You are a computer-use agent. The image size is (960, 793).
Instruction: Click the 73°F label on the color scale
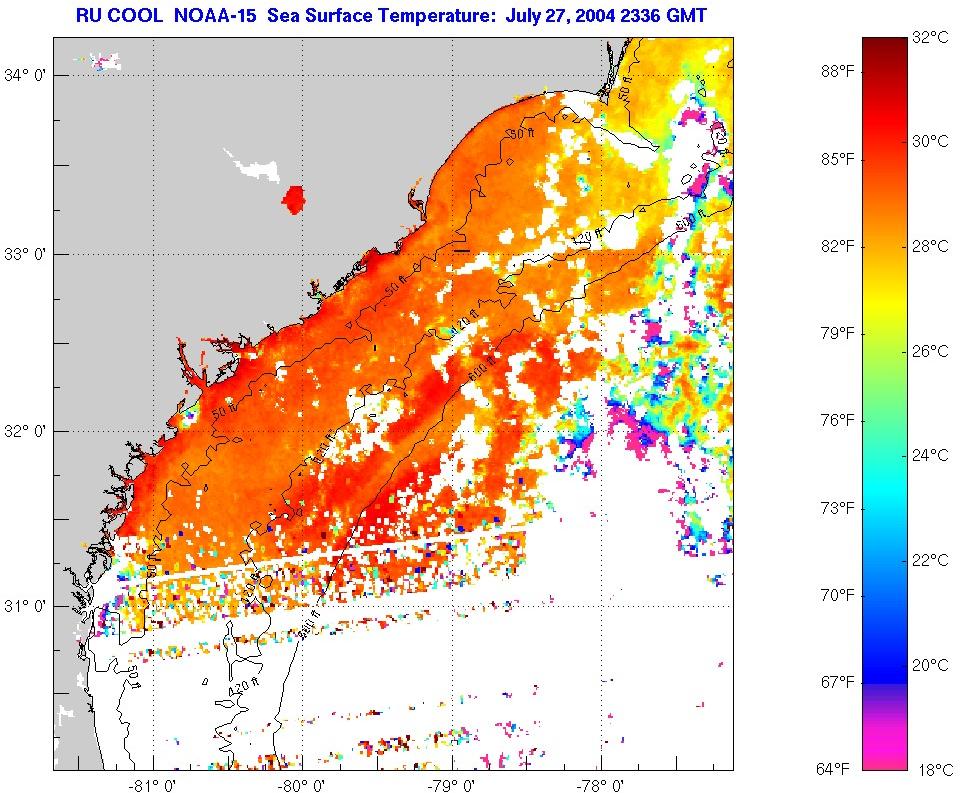point(837,508)
